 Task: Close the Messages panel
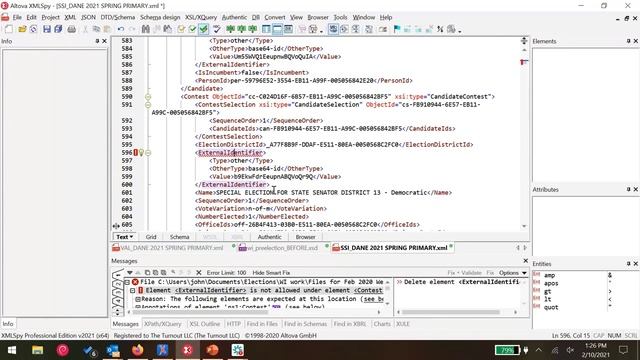525,261
